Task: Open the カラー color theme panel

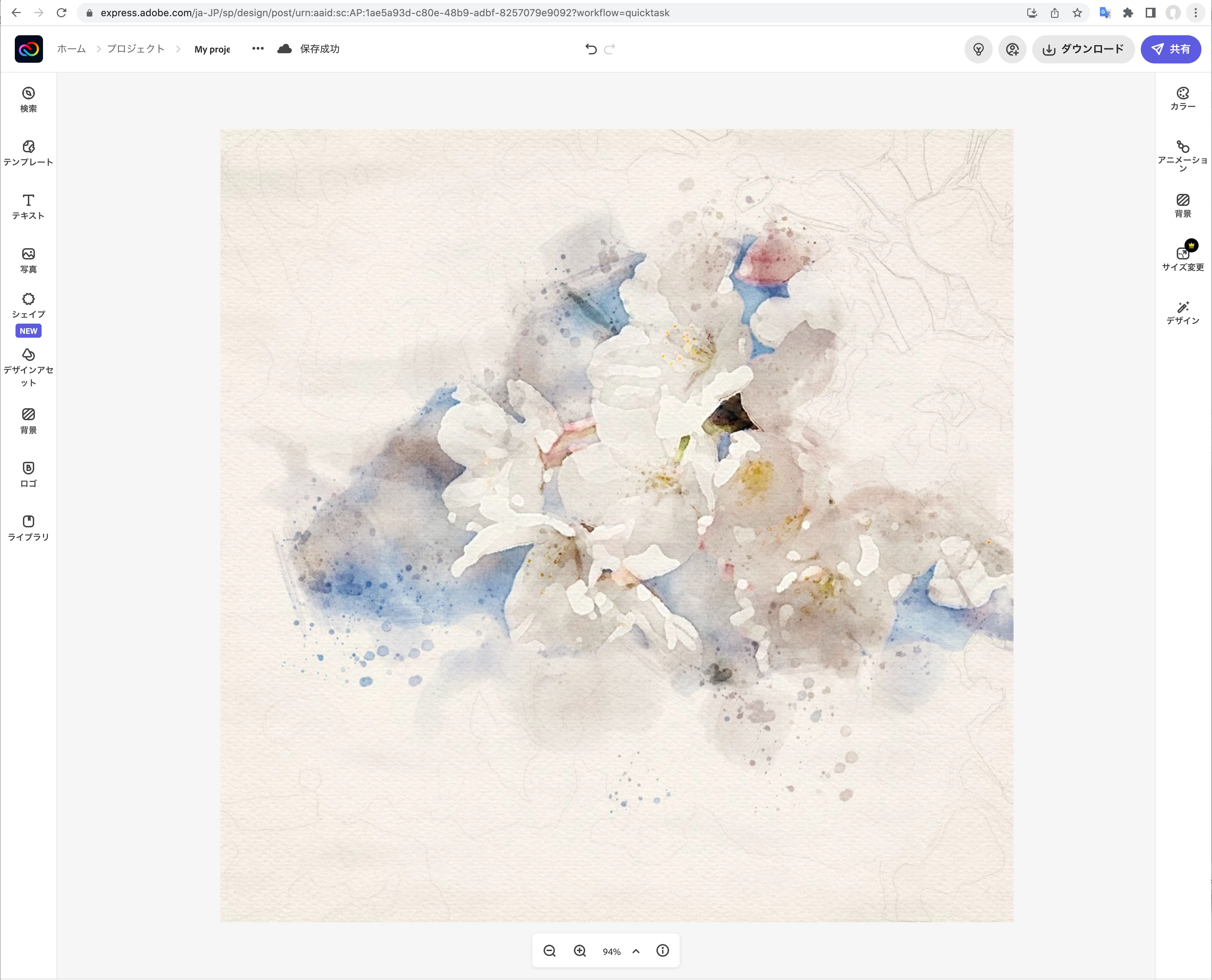Action: click(1183, 98)
